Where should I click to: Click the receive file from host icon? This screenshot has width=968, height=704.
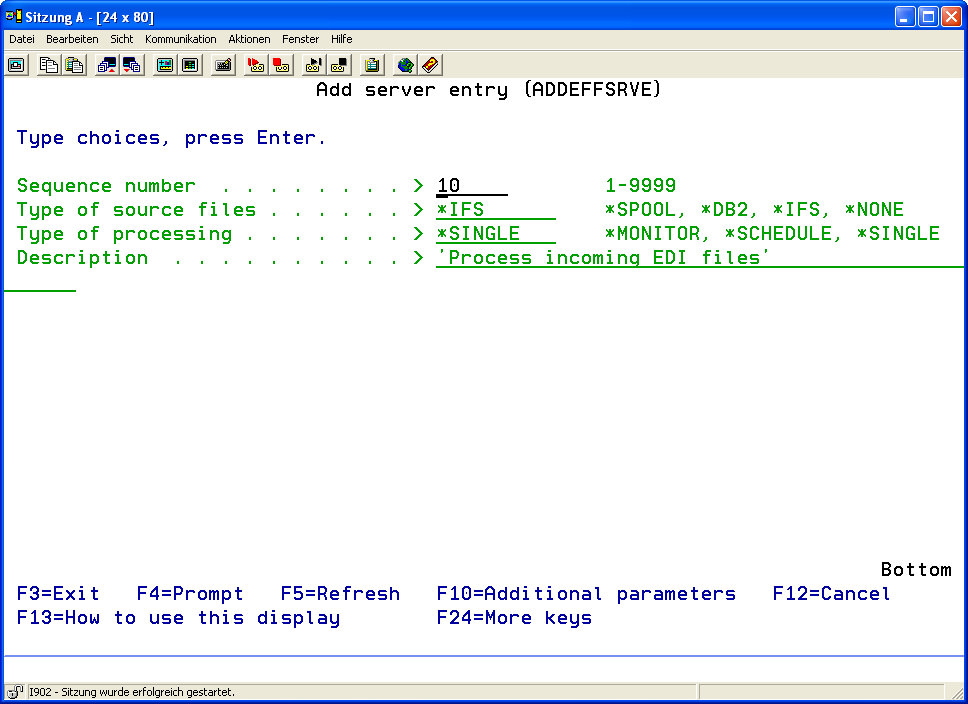[x=132, y=65]
